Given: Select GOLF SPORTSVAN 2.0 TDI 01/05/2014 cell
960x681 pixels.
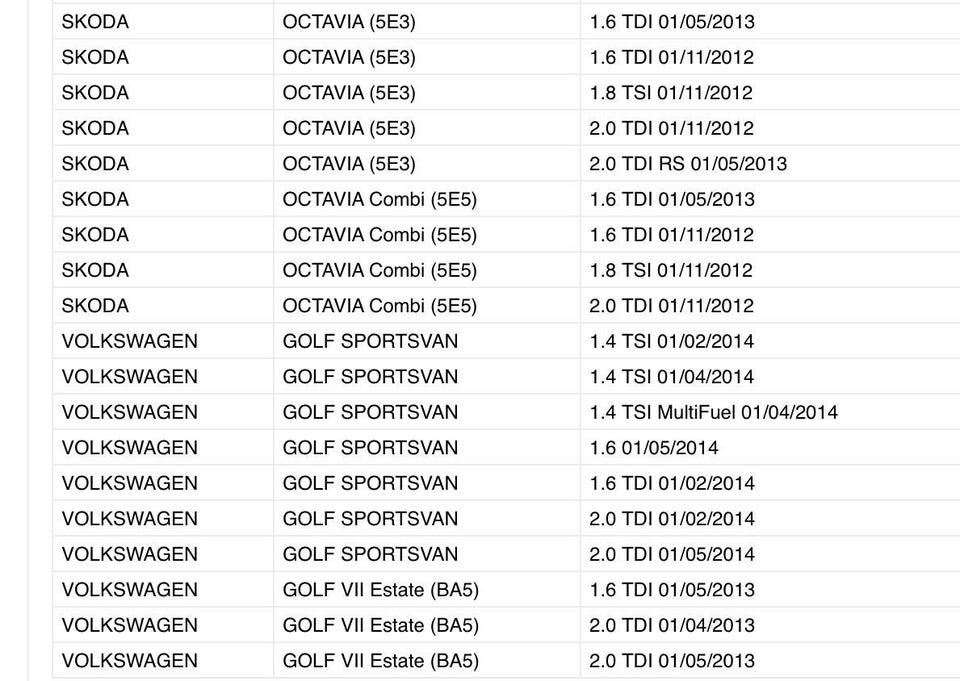Looking at the screenshot, I should pos(770,554).
